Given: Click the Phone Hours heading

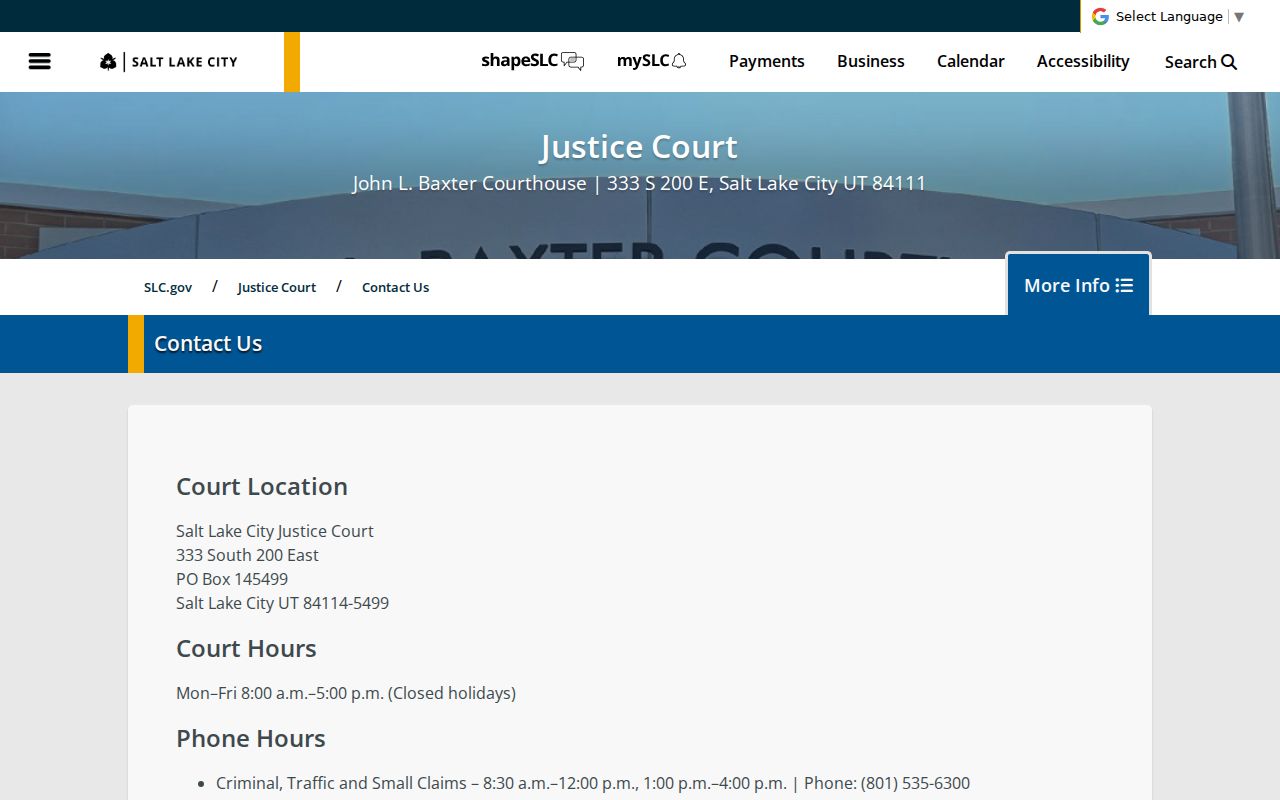Looking at the screenshot, I should [251, 738].
